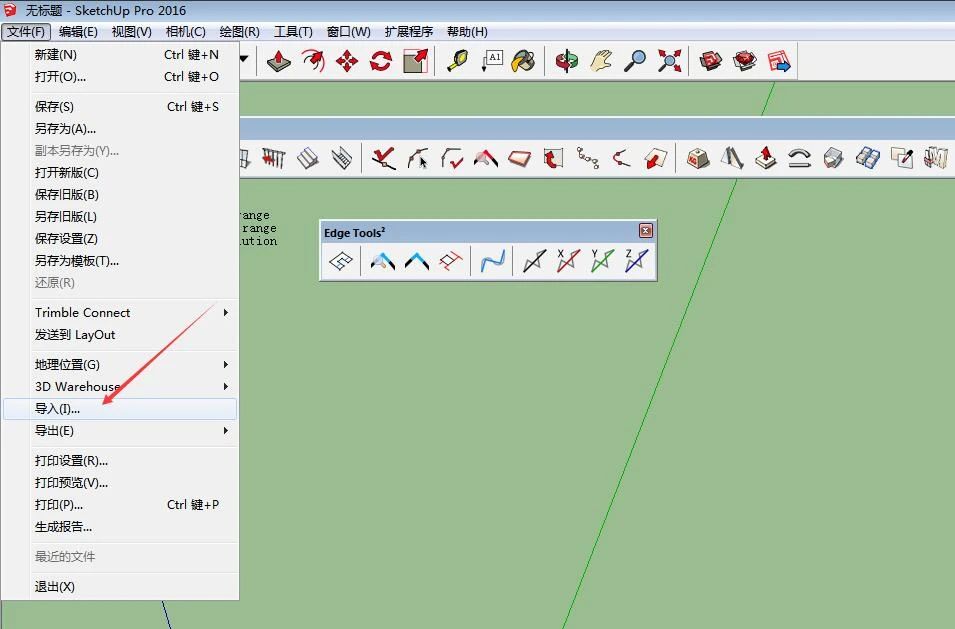955x629 pixels.
Task: Choose 打印设置(R)... menu entry
Action: click(x=120, y=460)
